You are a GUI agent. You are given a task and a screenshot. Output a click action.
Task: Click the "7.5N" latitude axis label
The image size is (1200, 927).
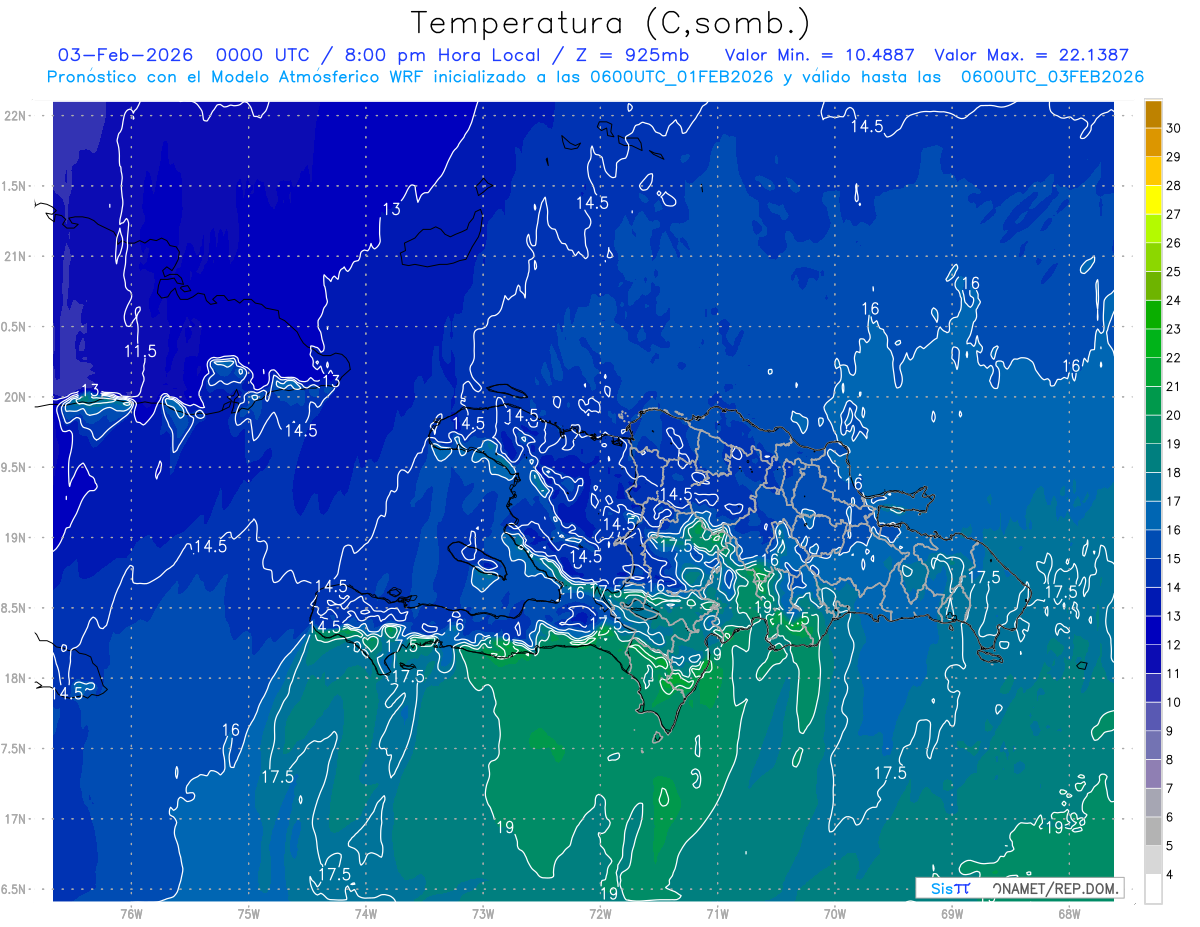pyautogui.click(x=15, y=750)
